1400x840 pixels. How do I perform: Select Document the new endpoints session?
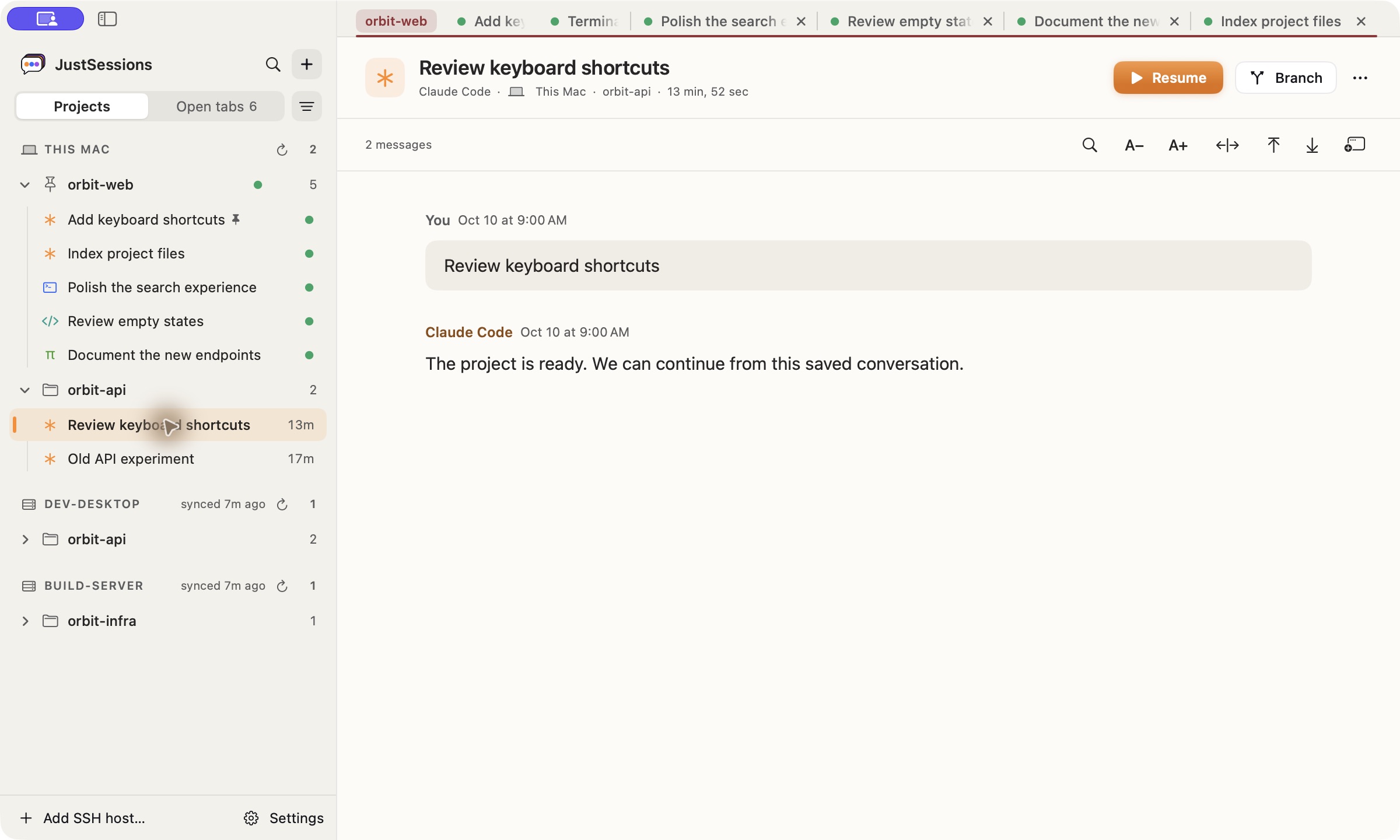(168, 355)
